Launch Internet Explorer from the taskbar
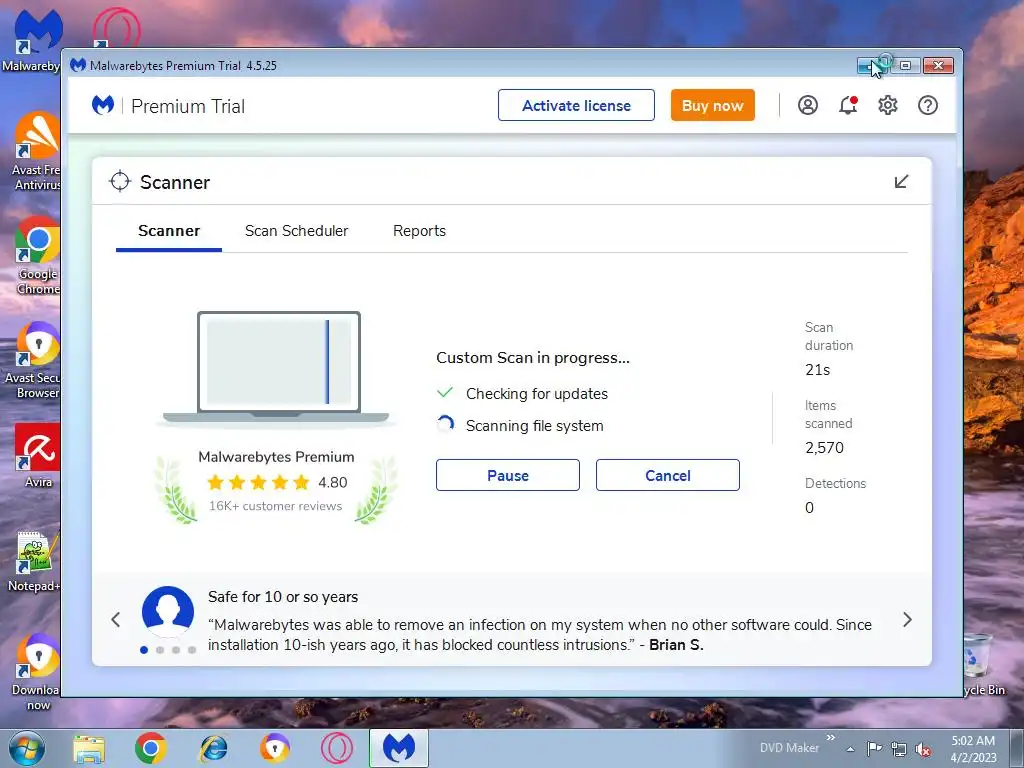This screenshot has height=768, width=1024. [213, 748]
